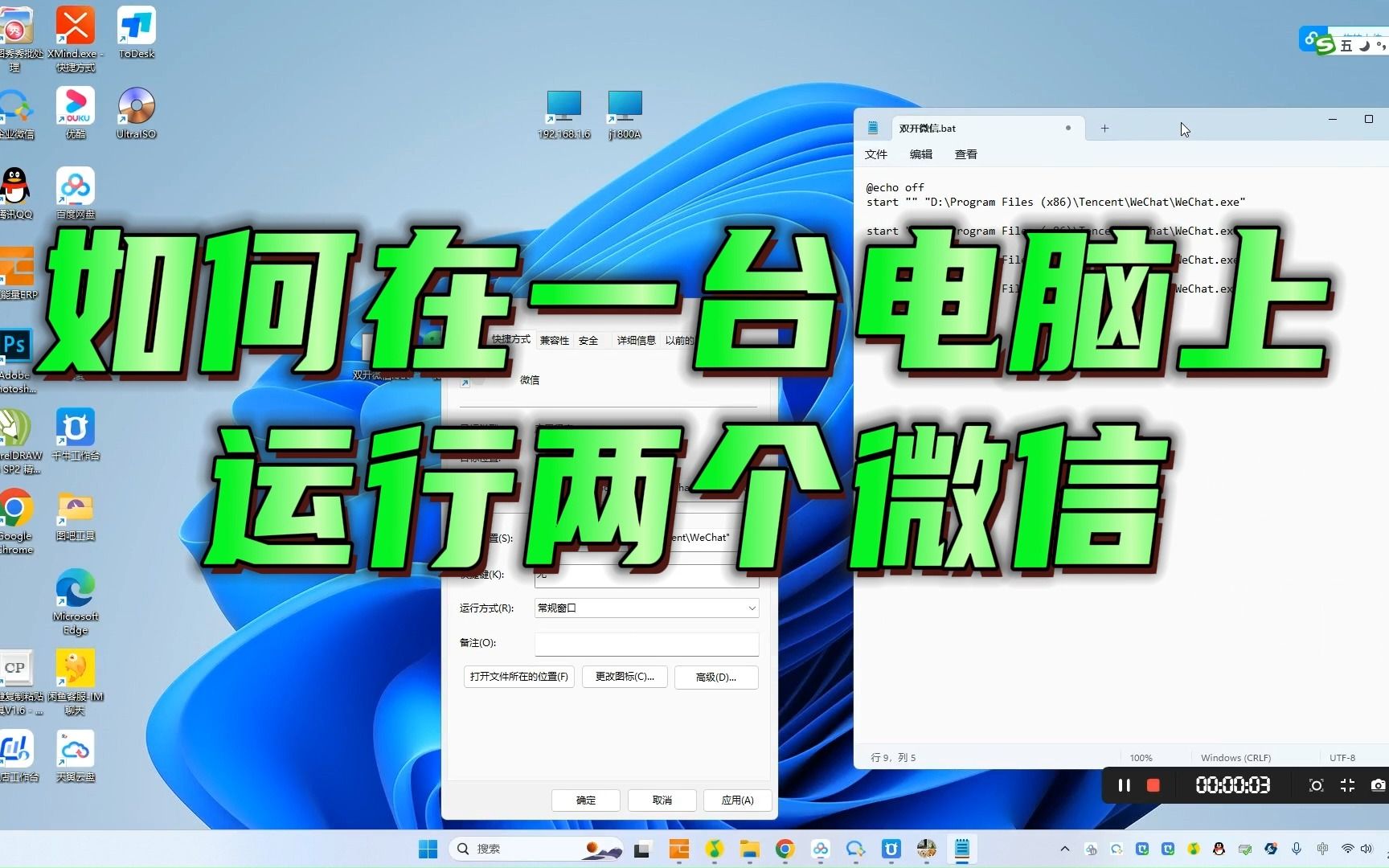The height and width of the screenshot is (868, 1389).
Task: Switch to the 详细信息 tab in properties dialog
Action: pyautogui.click(x=637, y=341)
